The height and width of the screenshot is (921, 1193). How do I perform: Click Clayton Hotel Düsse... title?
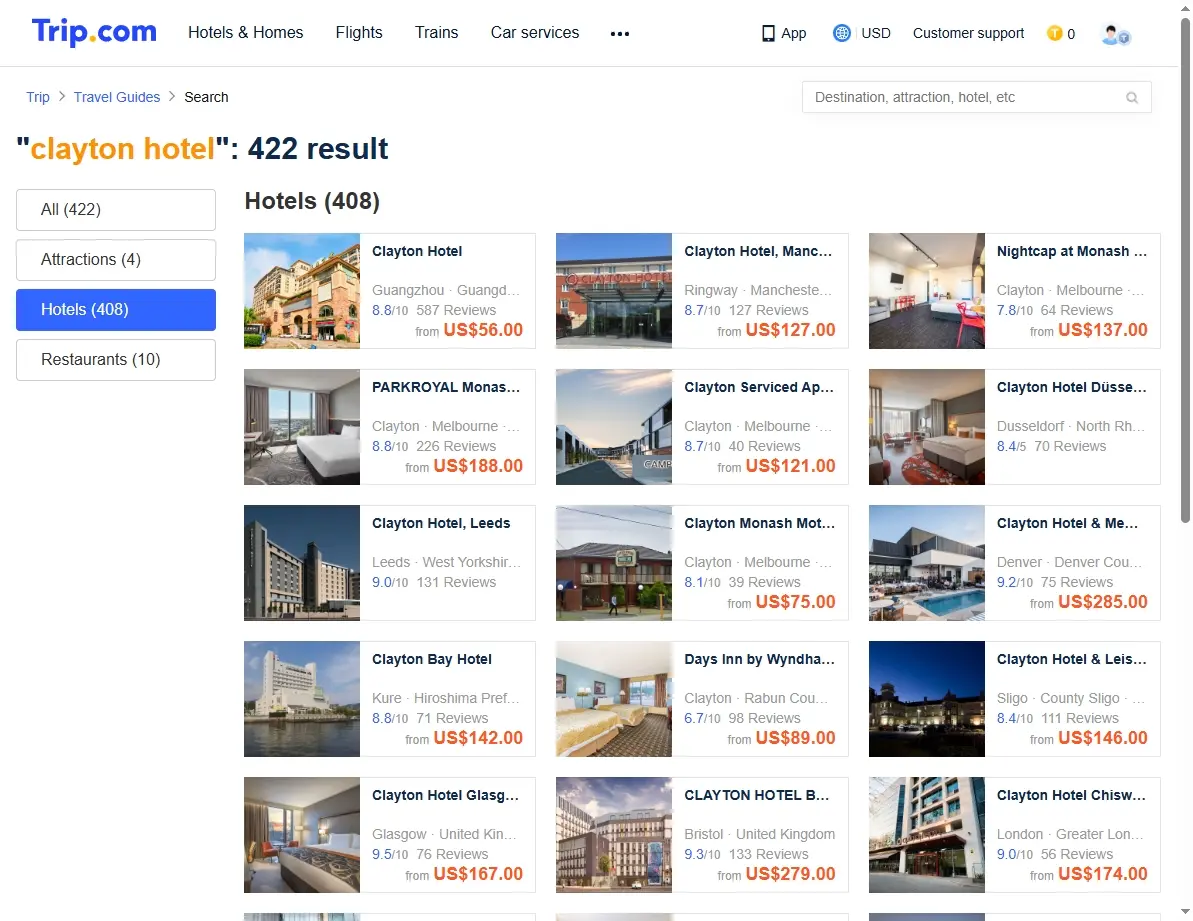coord(1071,388)
